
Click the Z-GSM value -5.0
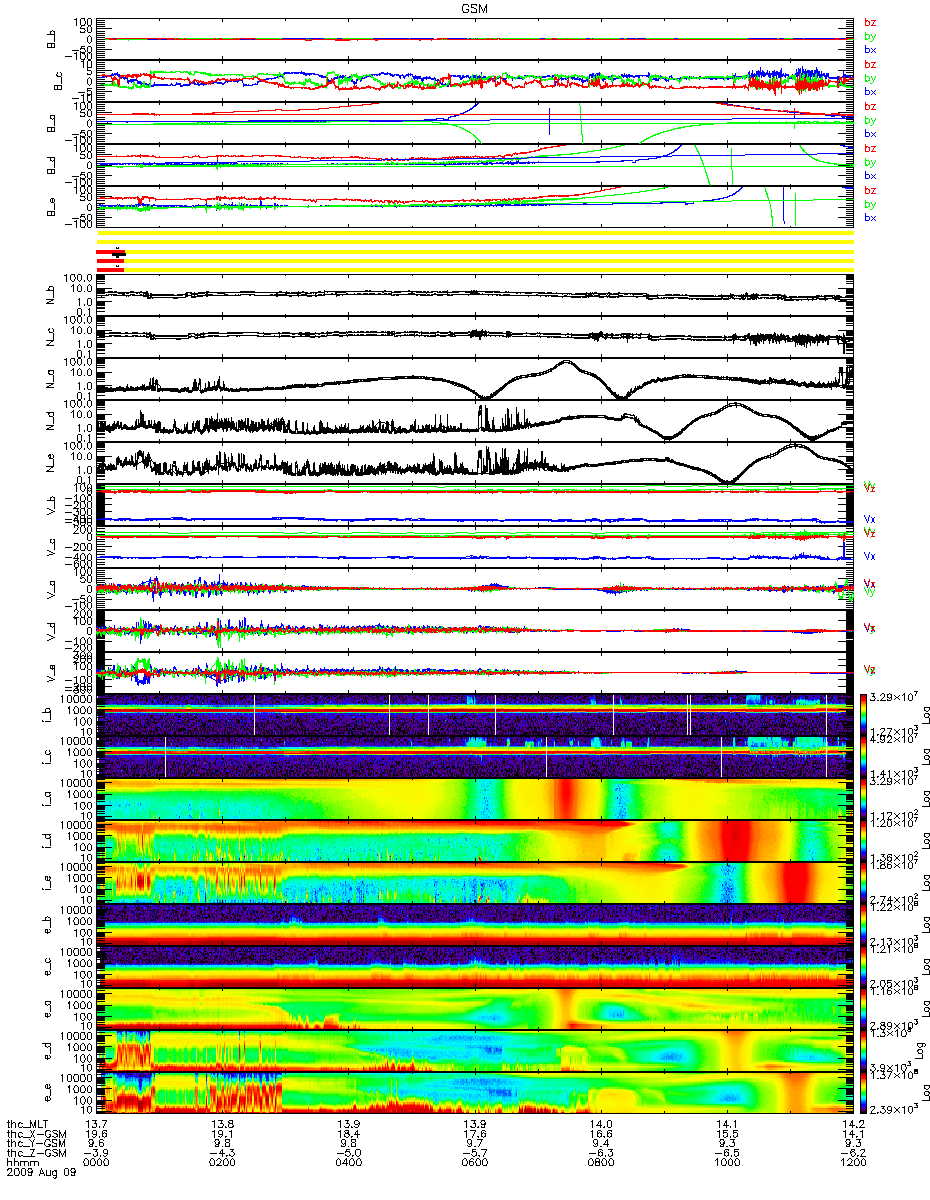(x=349, y=1154)
